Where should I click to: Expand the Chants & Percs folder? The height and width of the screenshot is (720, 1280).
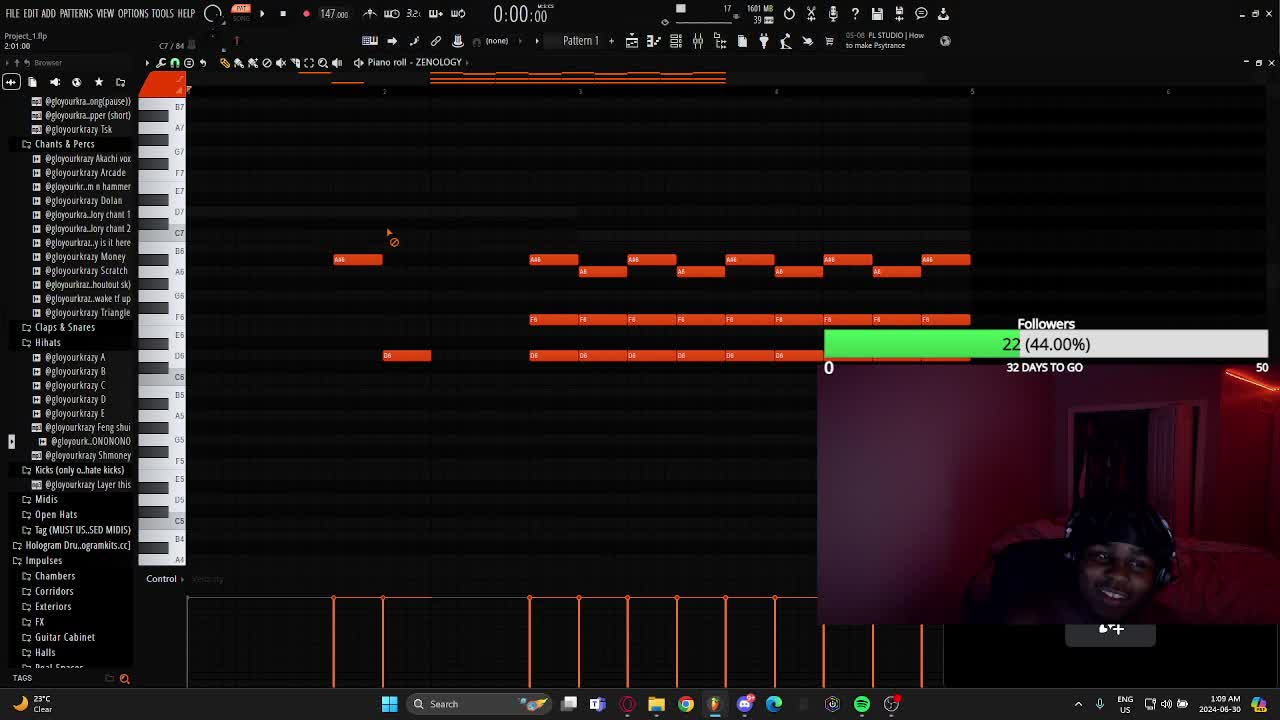pyautogui.click(x=64, y=144)
